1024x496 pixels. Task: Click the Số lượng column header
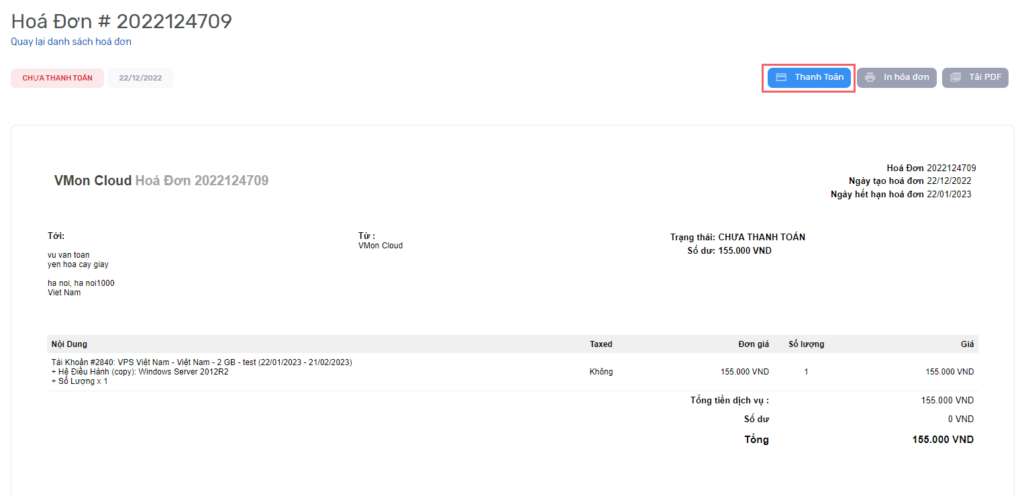click(806, 344)
